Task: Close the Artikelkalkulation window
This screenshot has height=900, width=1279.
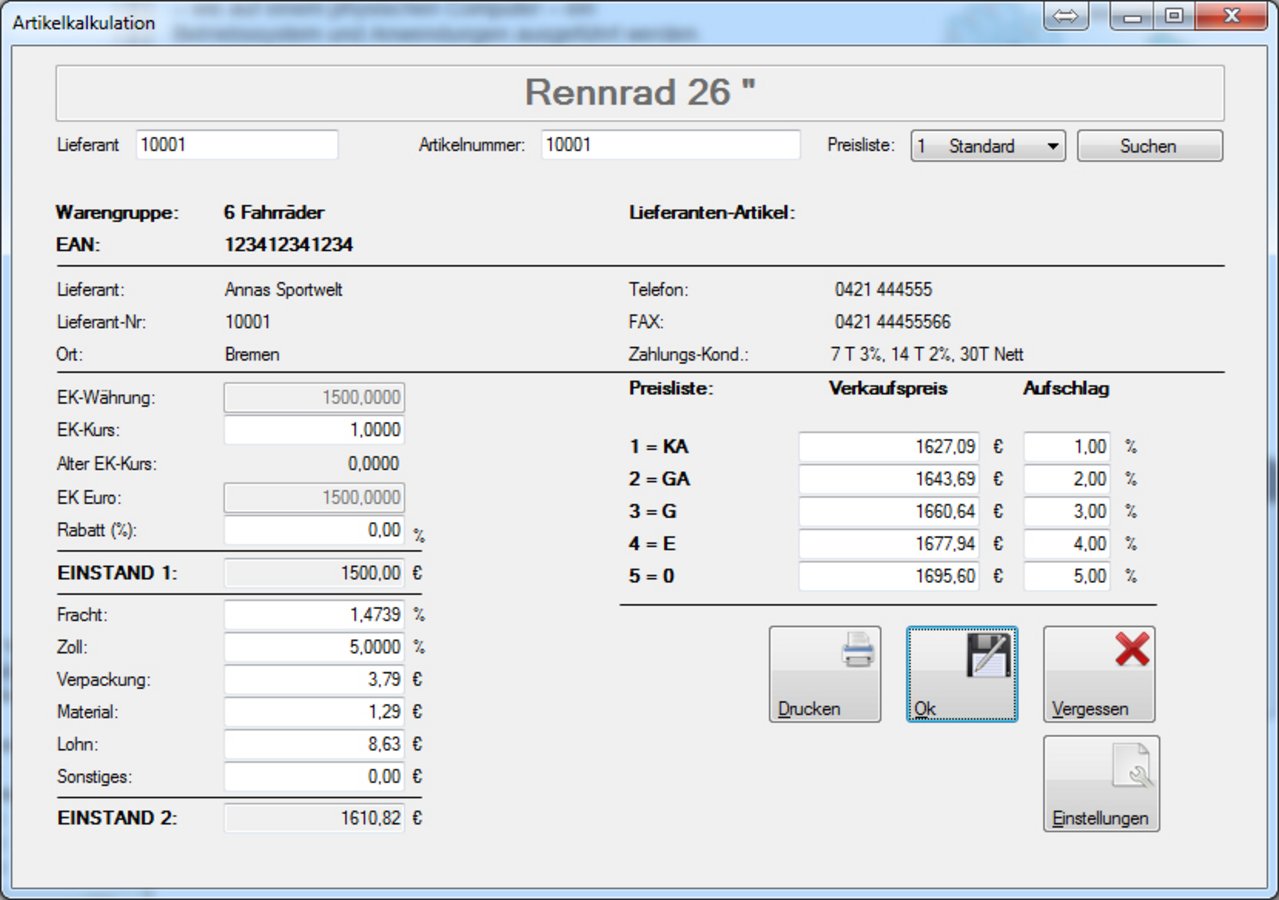Action: tap(1231, 16)
